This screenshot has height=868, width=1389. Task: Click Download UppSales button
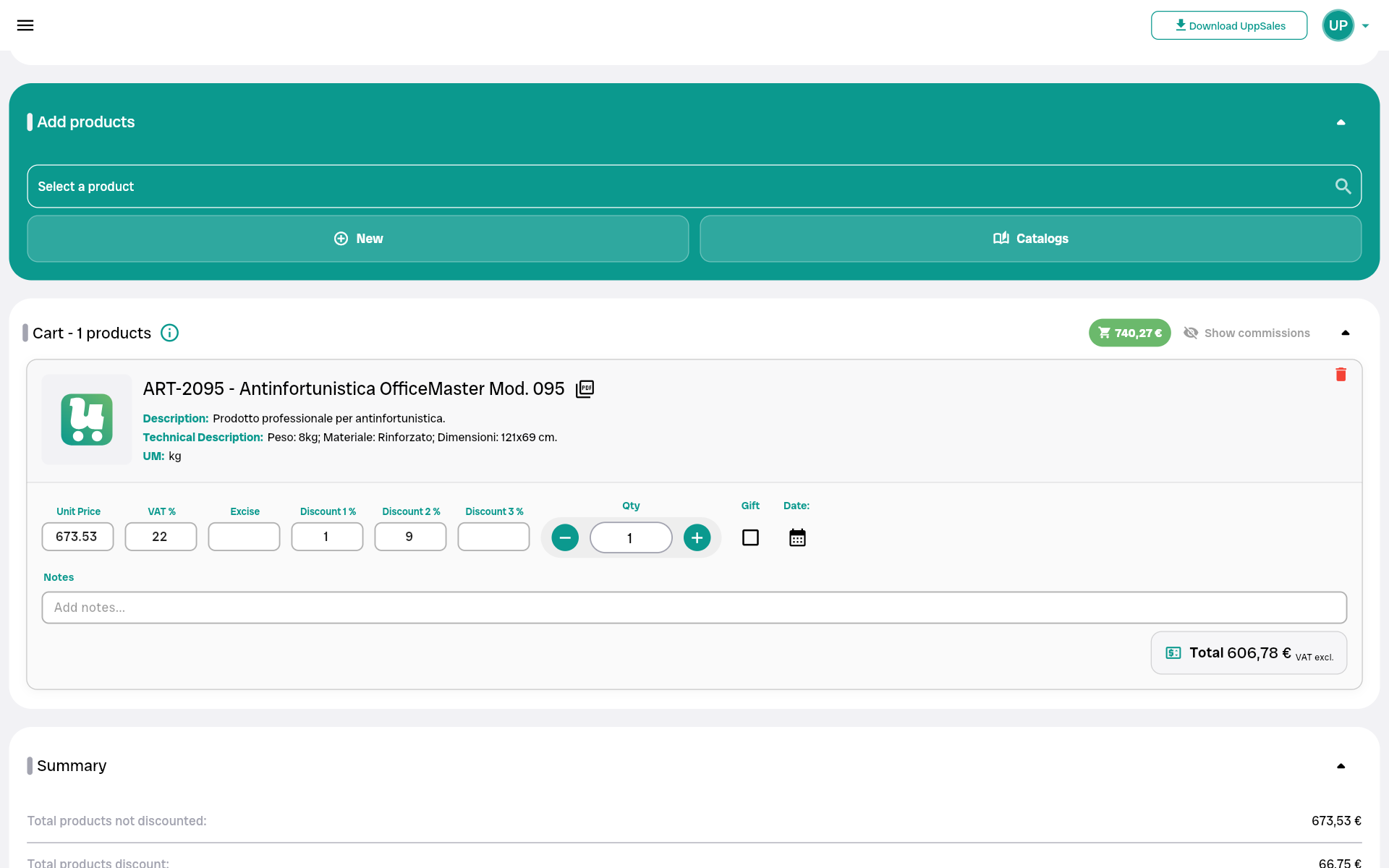(x=1228, y=25)
